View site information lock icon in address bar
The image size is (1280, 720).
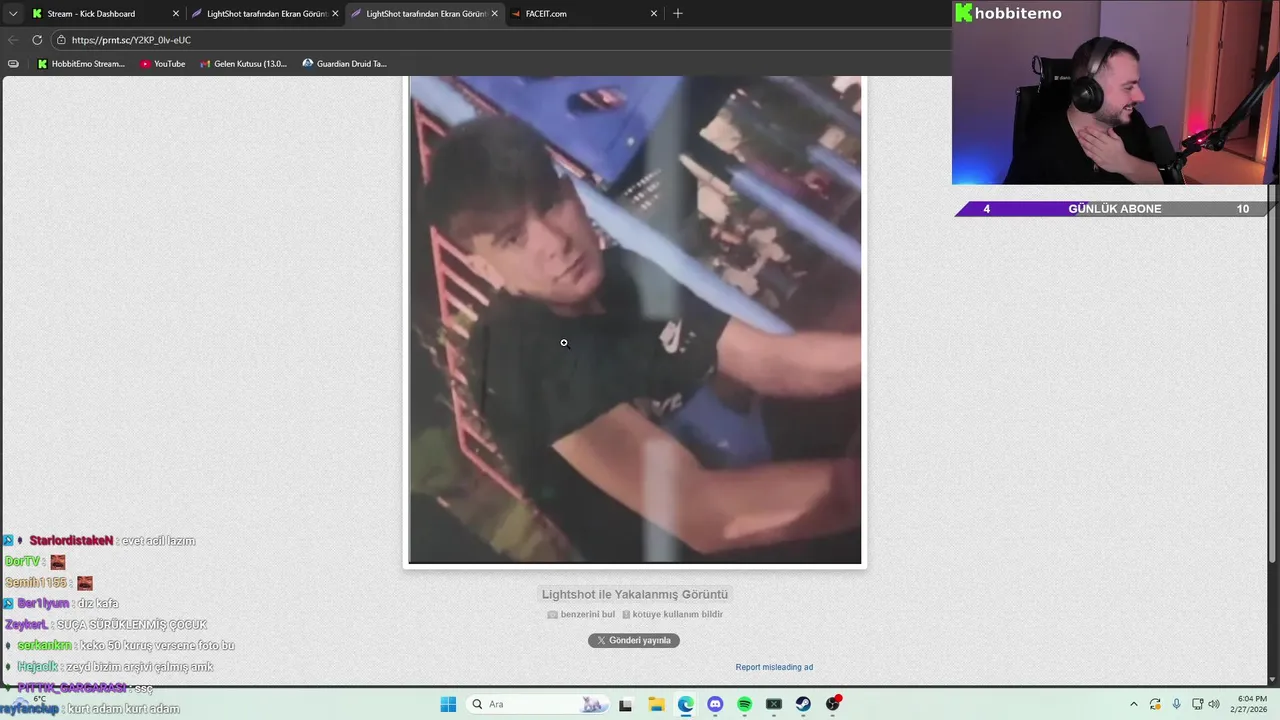click(x=61, y=40)
